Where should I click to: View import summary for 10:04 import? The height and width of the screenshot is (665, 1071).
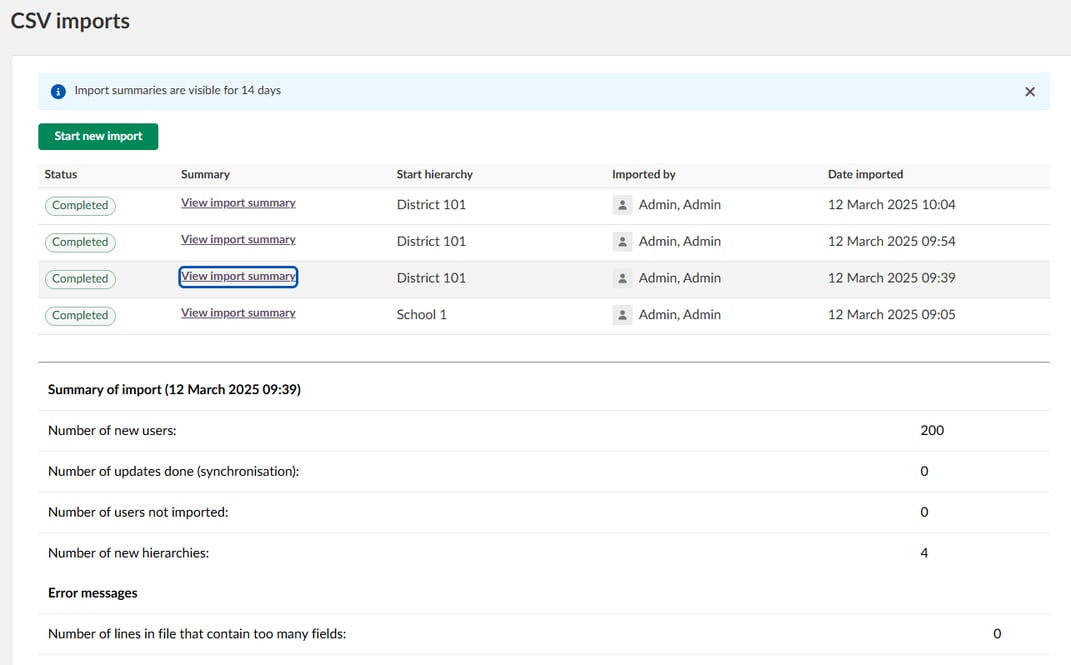[238, 203]
